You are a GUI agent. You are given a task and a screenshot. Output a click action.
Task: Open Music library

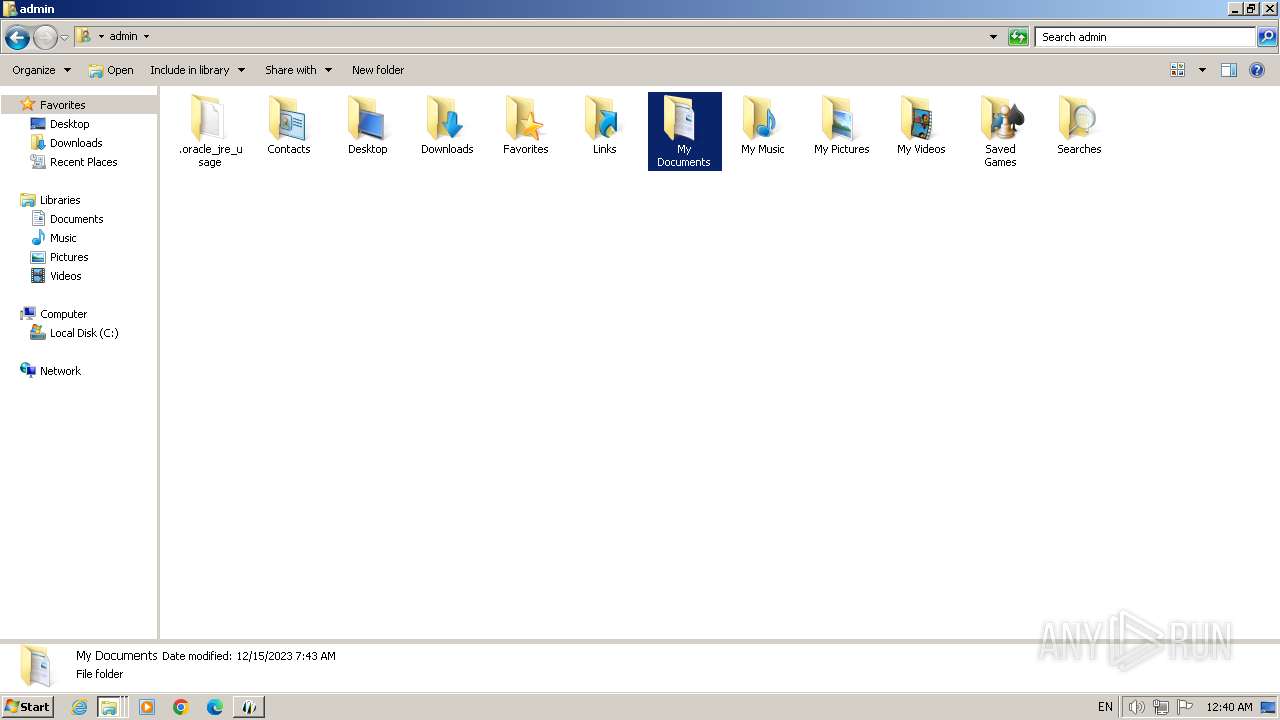(x=63, y=238)
